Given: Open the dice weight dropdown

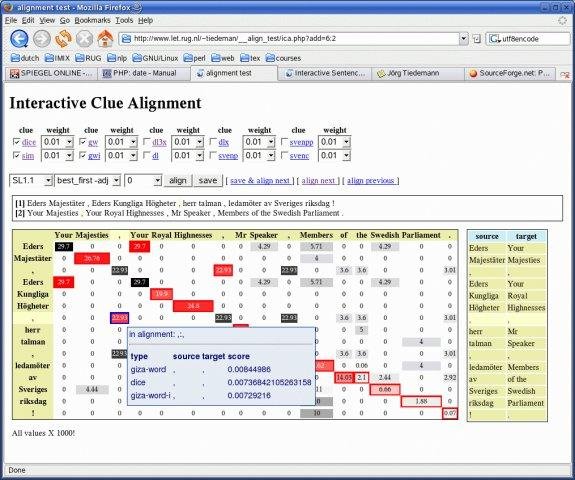Looking at the screenshot, I should click(x=57, y=142).
